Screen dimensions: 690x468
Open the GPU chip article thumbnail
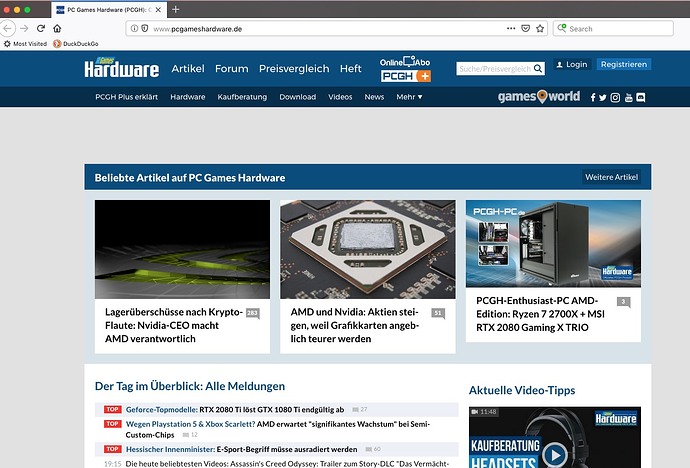pos(368,249)
